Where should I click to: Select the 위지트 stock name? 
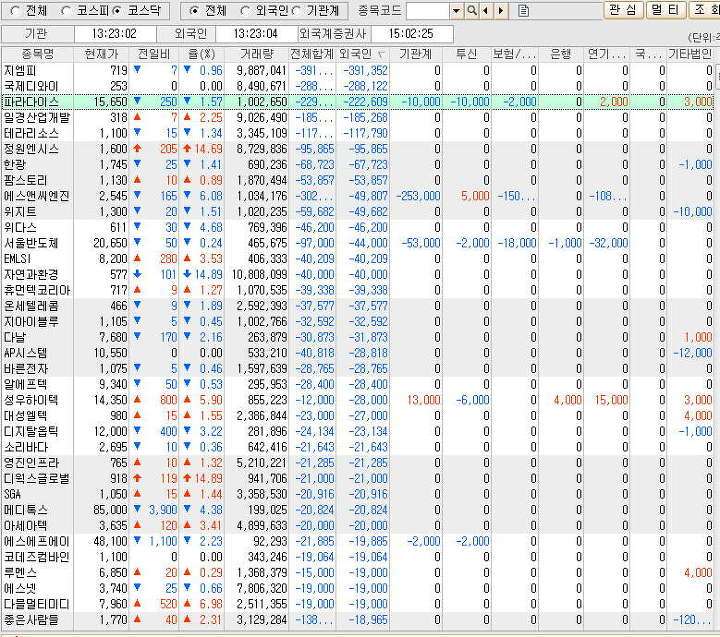(20, 212)
